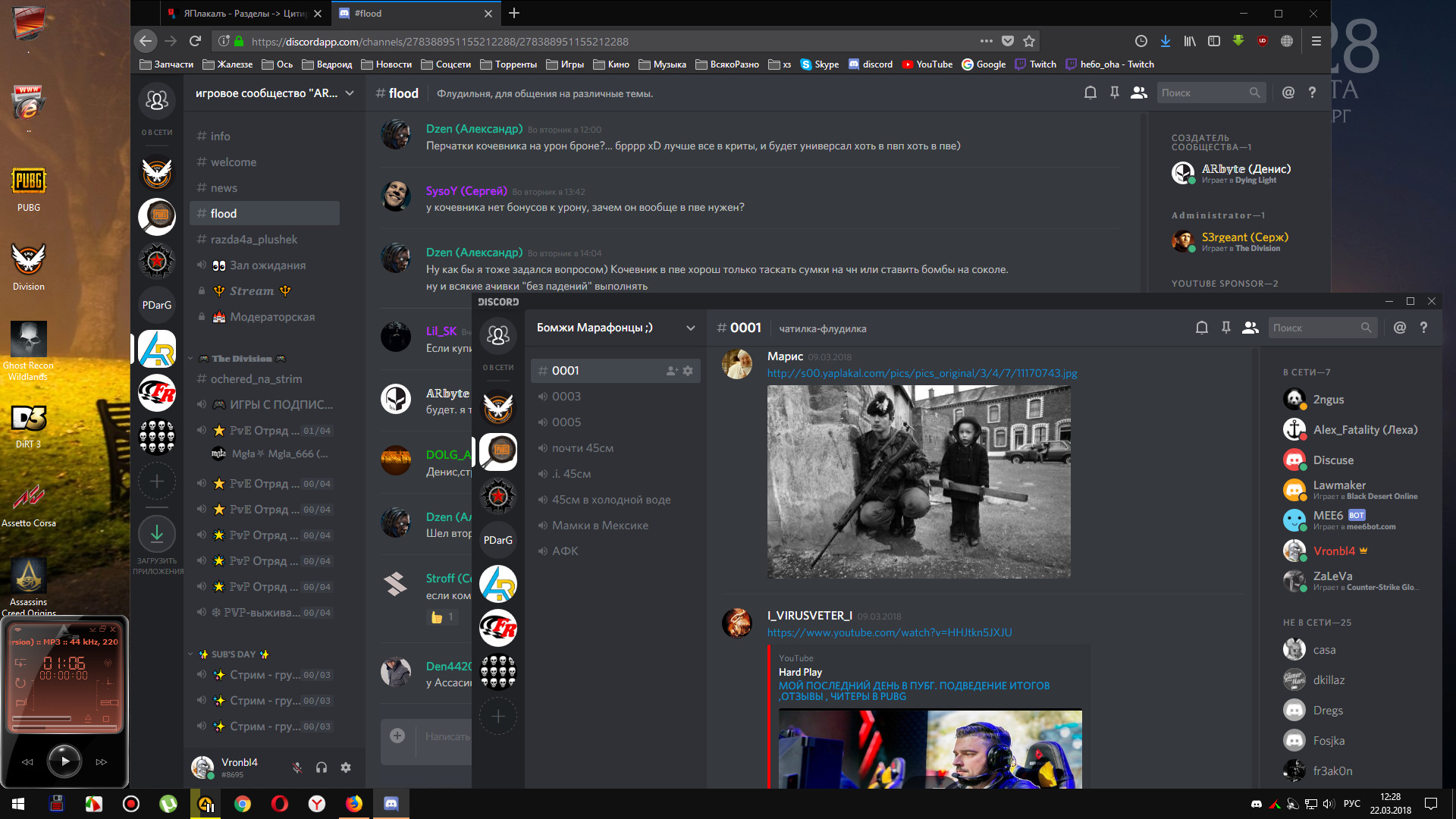Open the yaplakal.com image link from Марис
The width and height of the screenshot is (1456, 819).
(922, 373)
